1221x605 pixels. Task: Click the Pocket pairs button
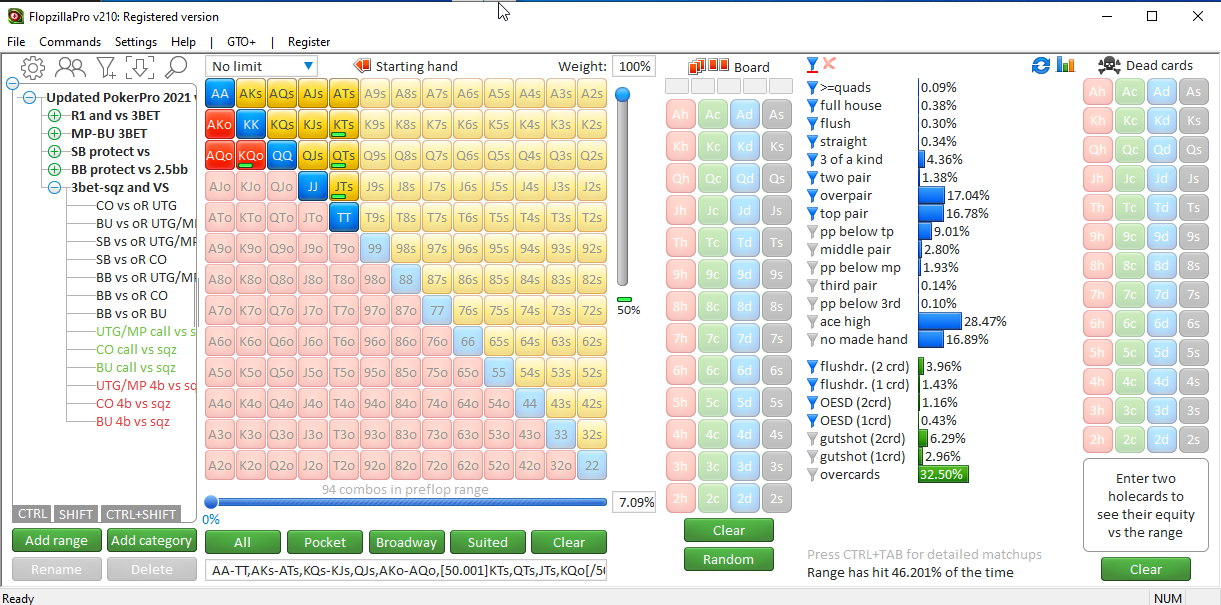click(325, 542)
